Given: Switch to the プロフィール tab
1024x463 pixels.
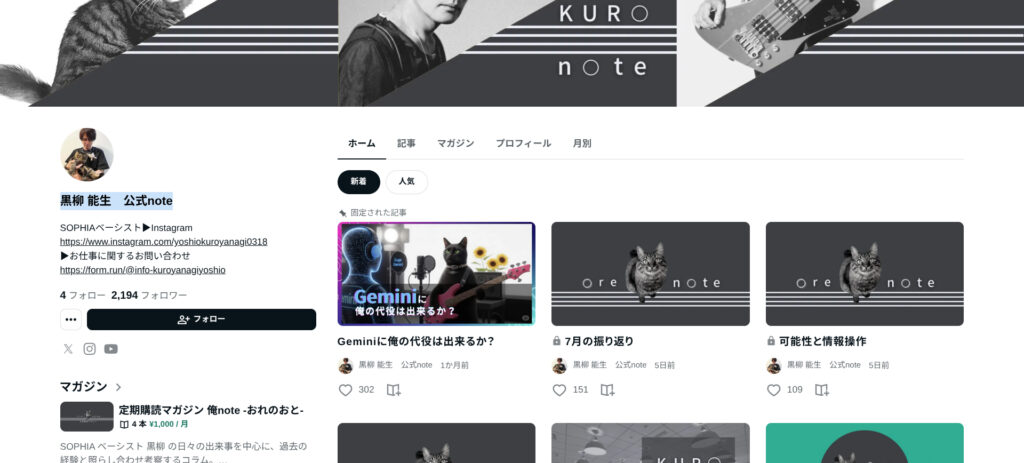Looking at the screenshot, I should [523, 143].
